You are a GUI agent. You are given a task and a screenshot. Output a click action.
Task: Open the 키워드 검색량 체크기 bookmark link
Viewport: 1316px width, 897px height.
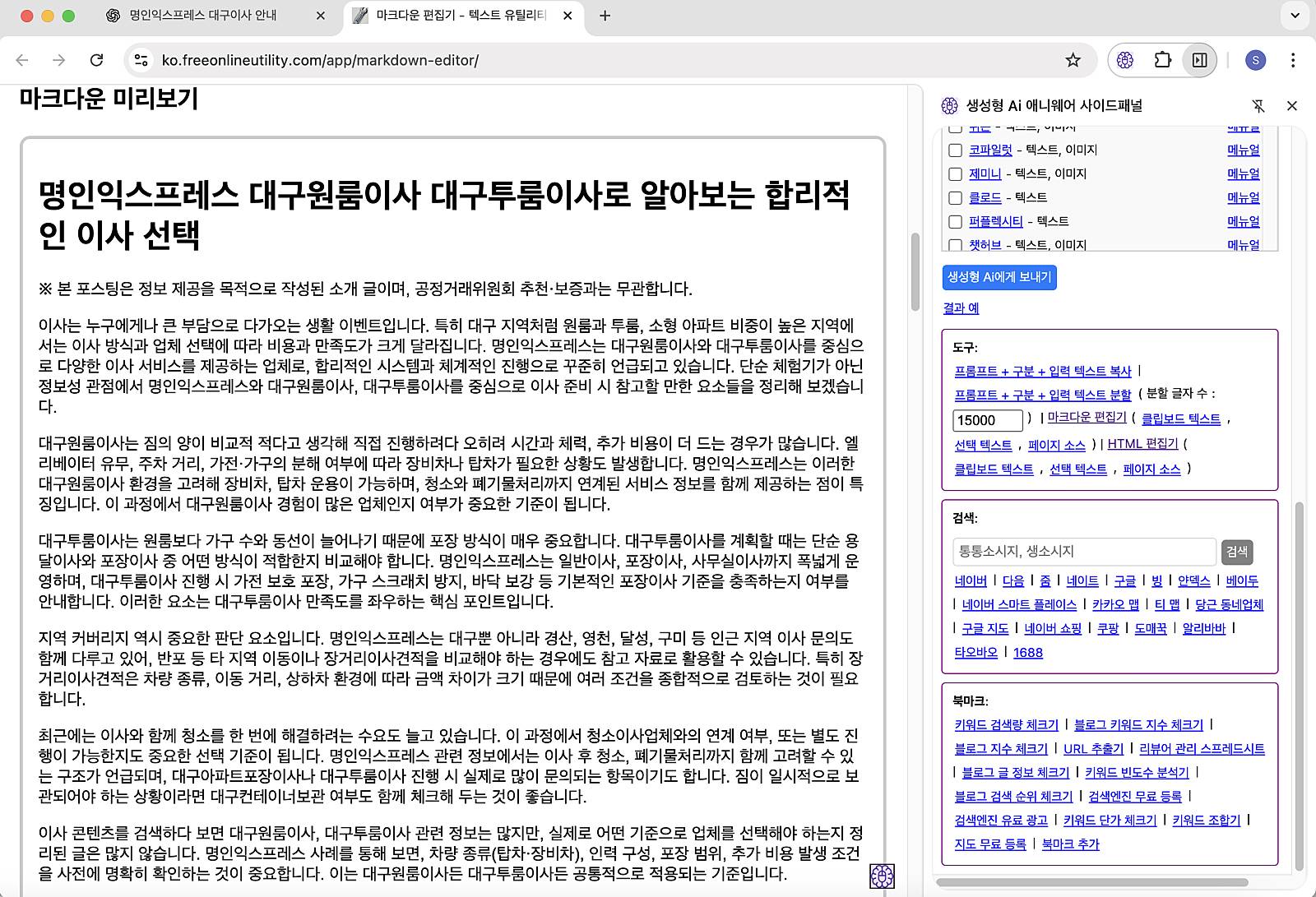tap(1006, 724)
